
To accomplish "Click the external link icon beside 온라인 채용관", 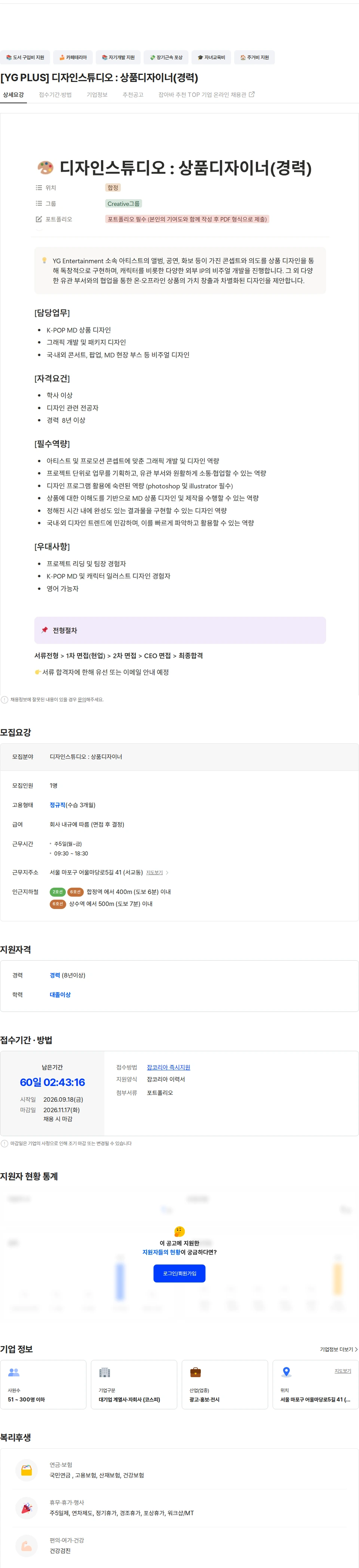I will point(252,94).
